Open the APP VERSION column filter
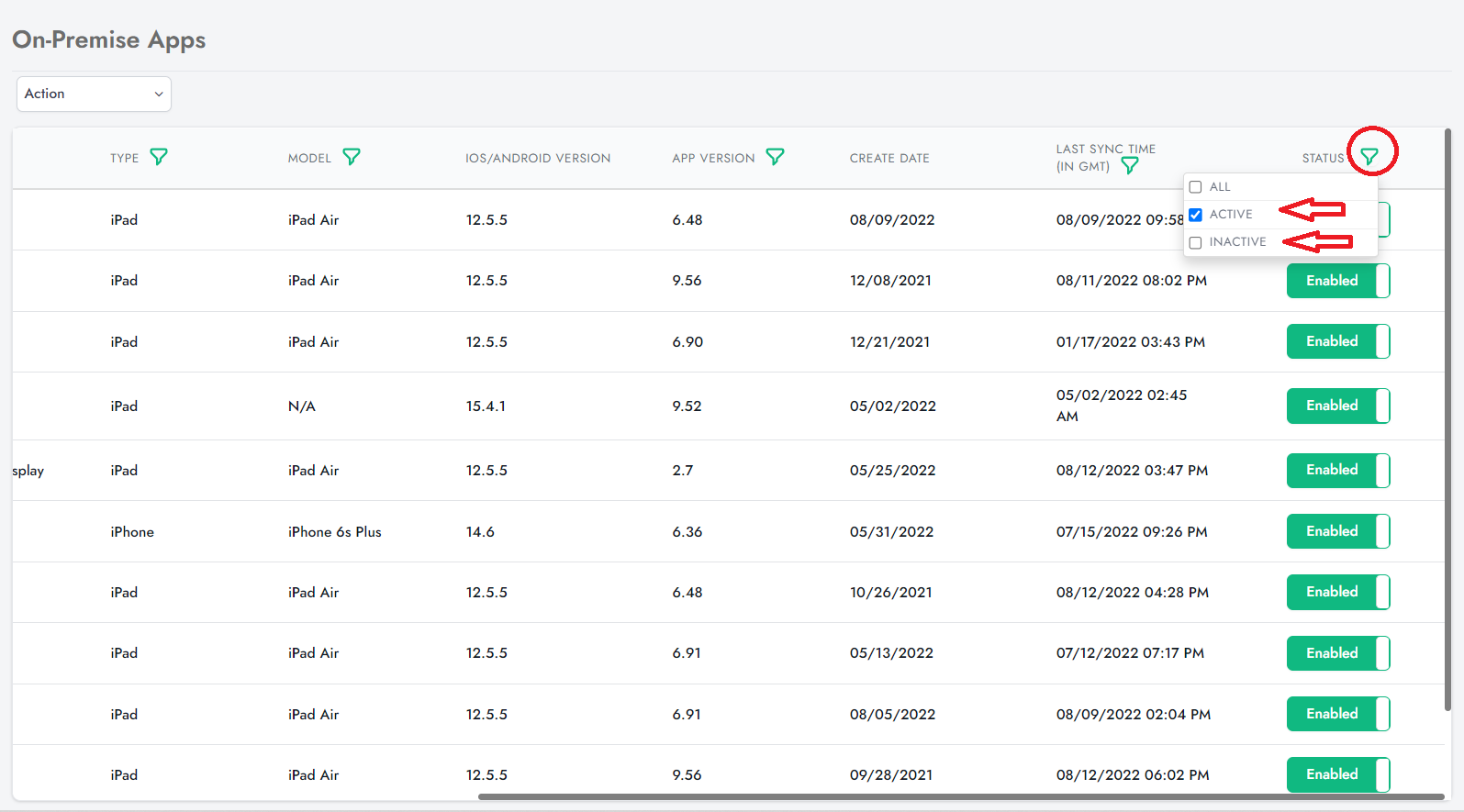The image size is (1464, 812). 776,157
